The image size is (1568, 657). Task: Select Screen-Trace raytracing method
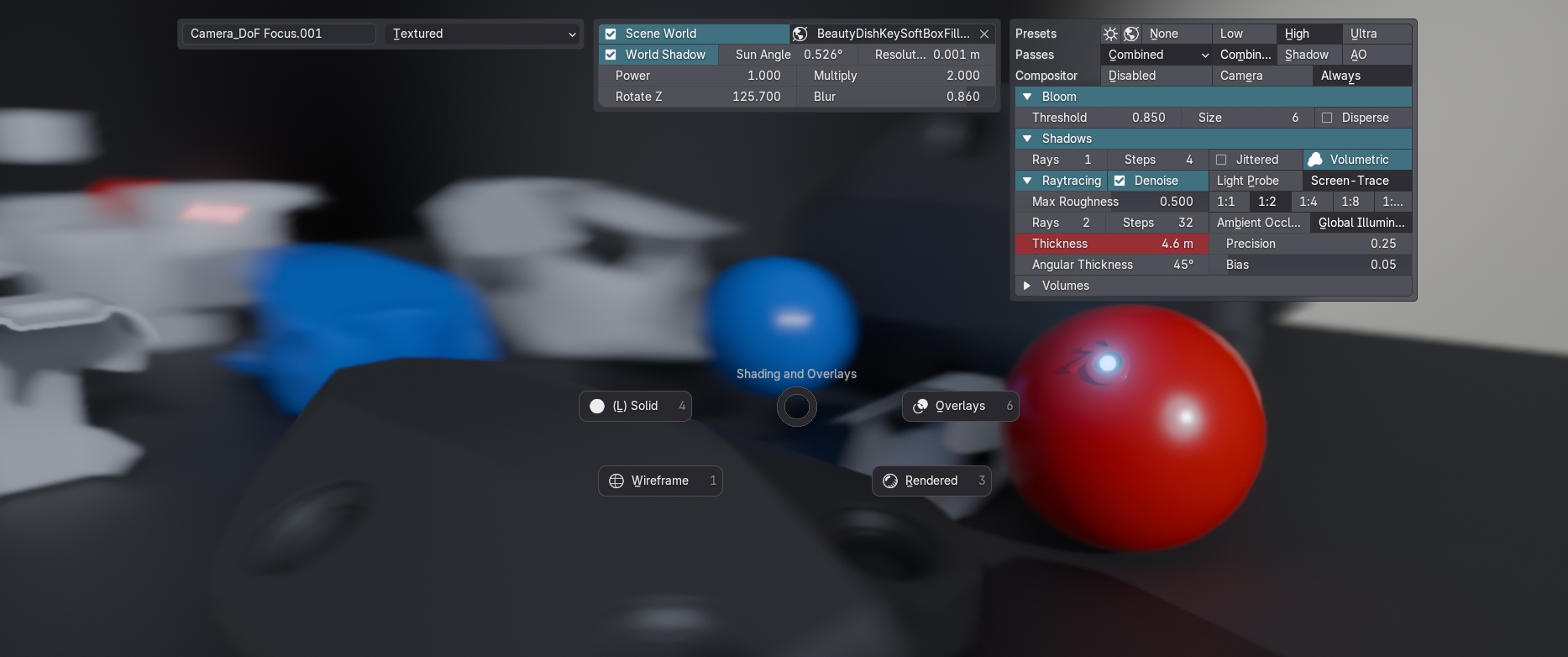[x=1357, y=181]
